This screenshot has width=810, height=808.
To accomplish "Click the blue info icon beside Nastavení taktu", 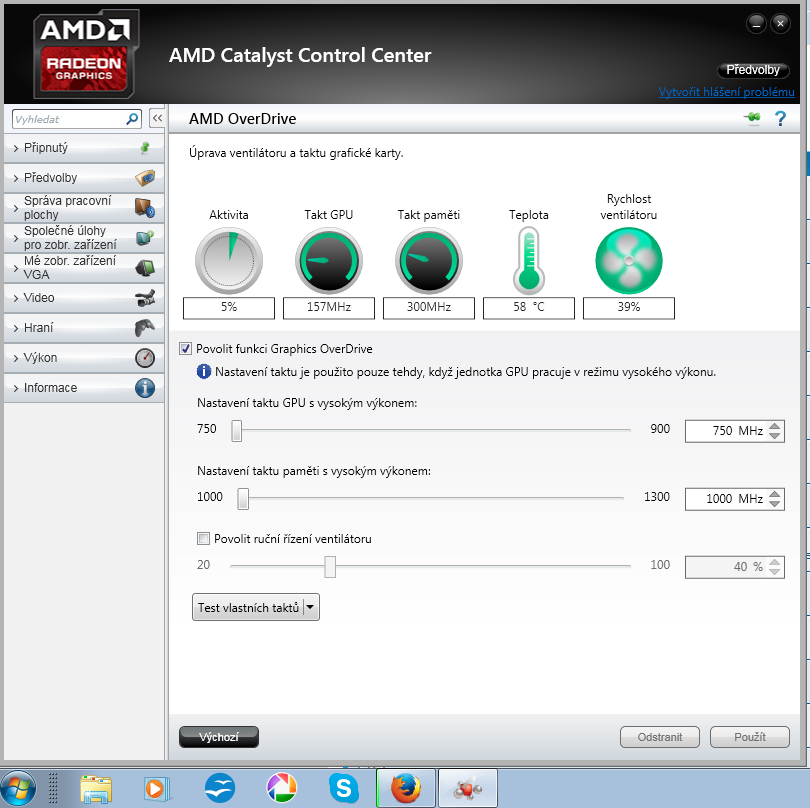I will tap(204, 371).
